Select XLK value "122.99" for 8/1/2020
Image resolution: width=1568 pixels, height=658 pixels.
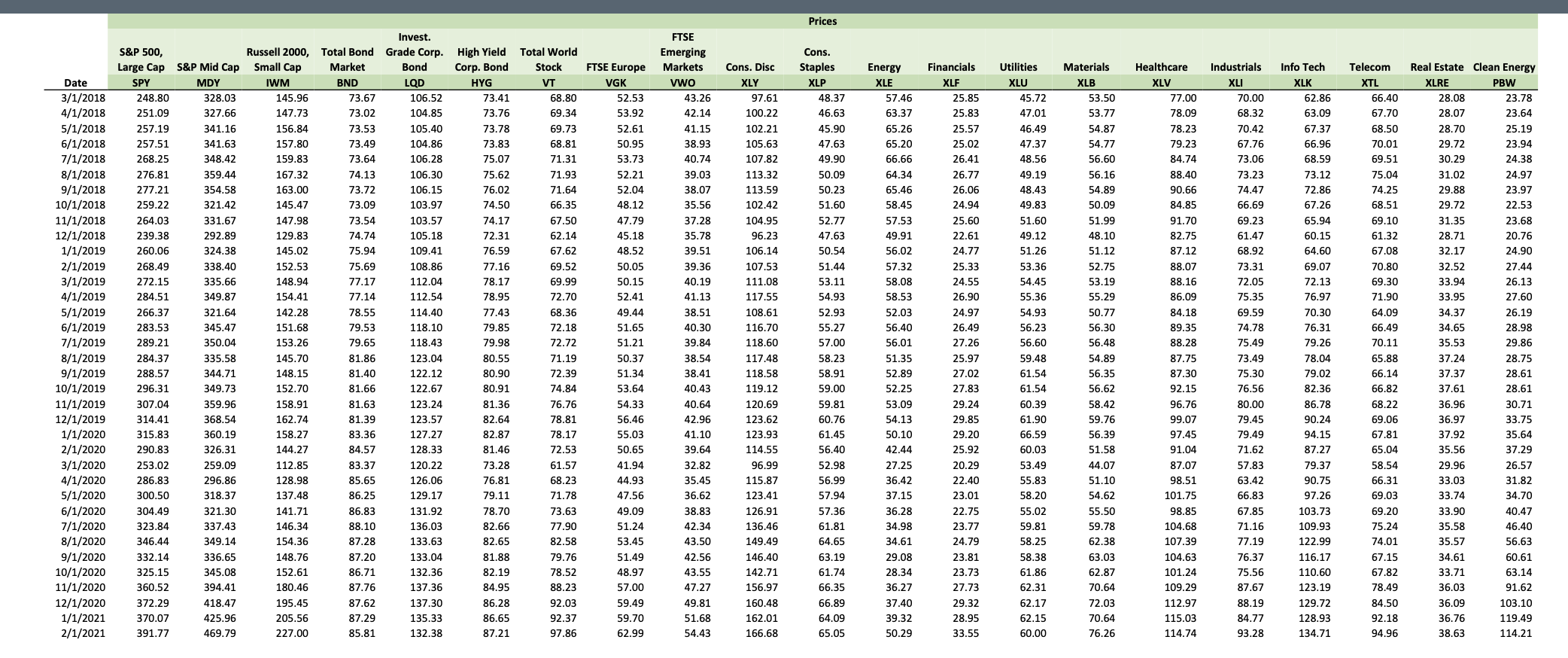click(1314, 541)
